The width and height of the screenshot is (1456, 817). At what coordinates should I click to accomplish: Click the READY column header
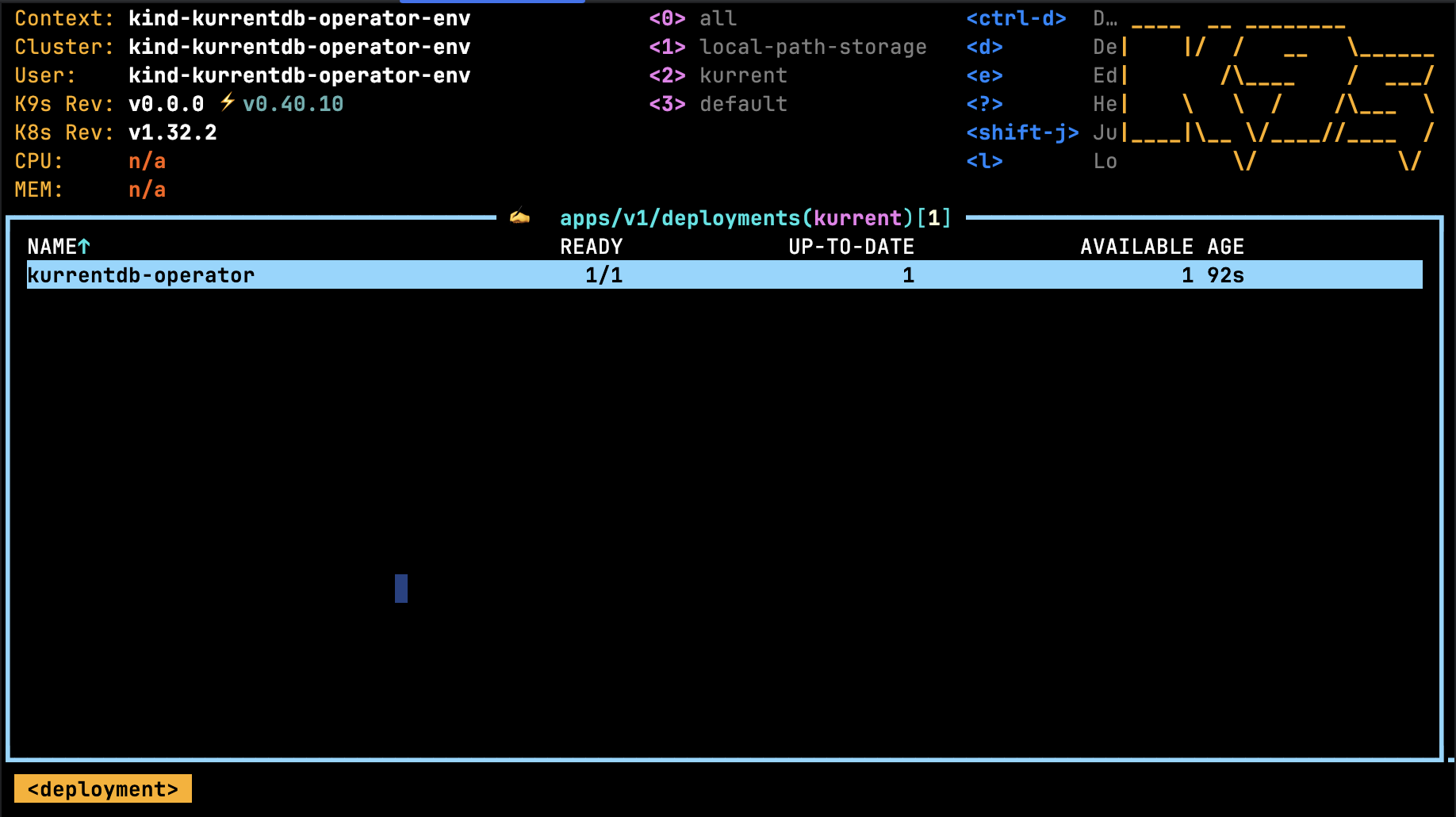point(591,247)
